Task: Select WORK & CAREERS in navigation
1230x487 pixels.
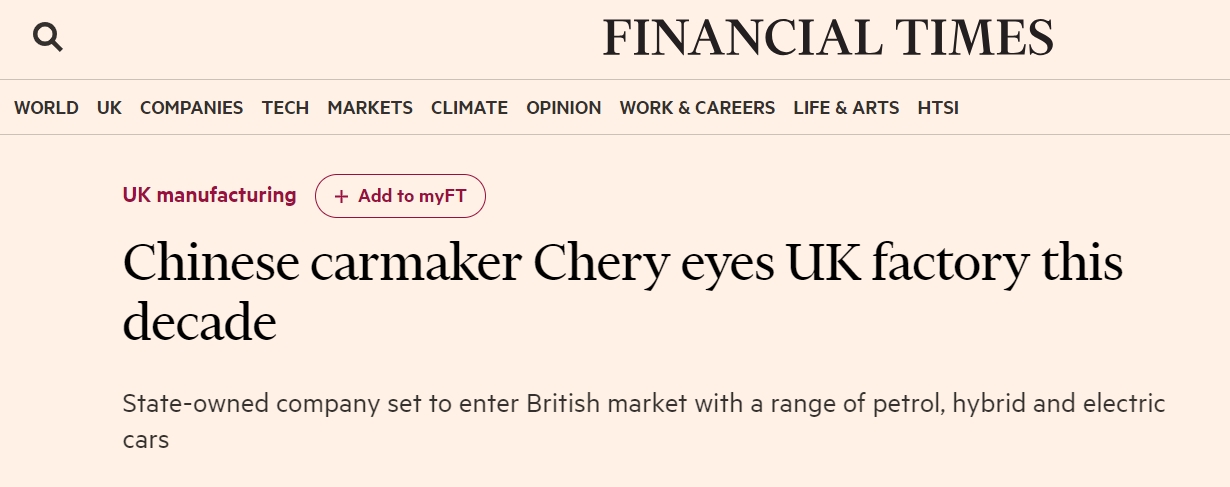Action: coord(697,108)
